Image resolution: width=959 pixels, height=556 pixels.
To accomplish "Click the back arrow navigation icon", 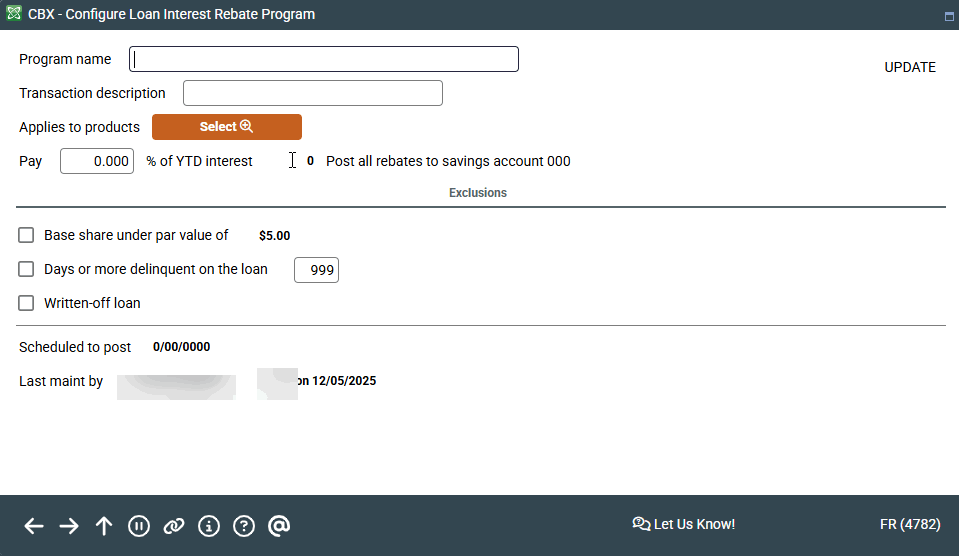I will (34, 526).
